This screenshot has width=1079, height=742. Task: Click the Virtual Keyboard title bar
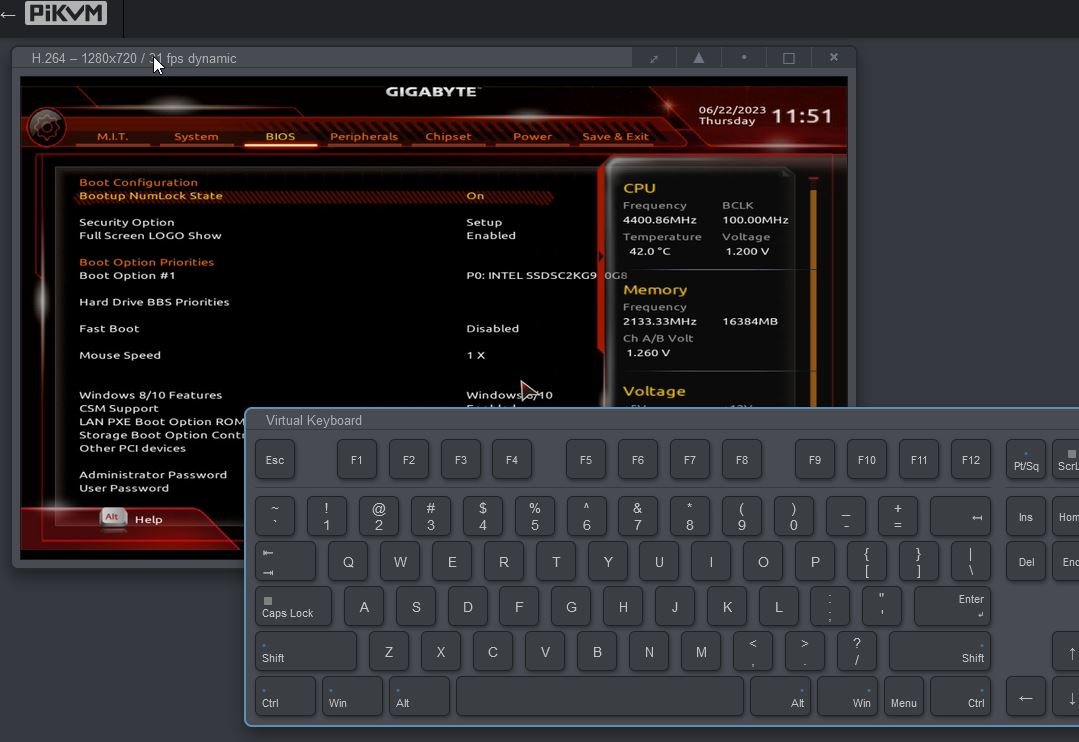point(663,421)
